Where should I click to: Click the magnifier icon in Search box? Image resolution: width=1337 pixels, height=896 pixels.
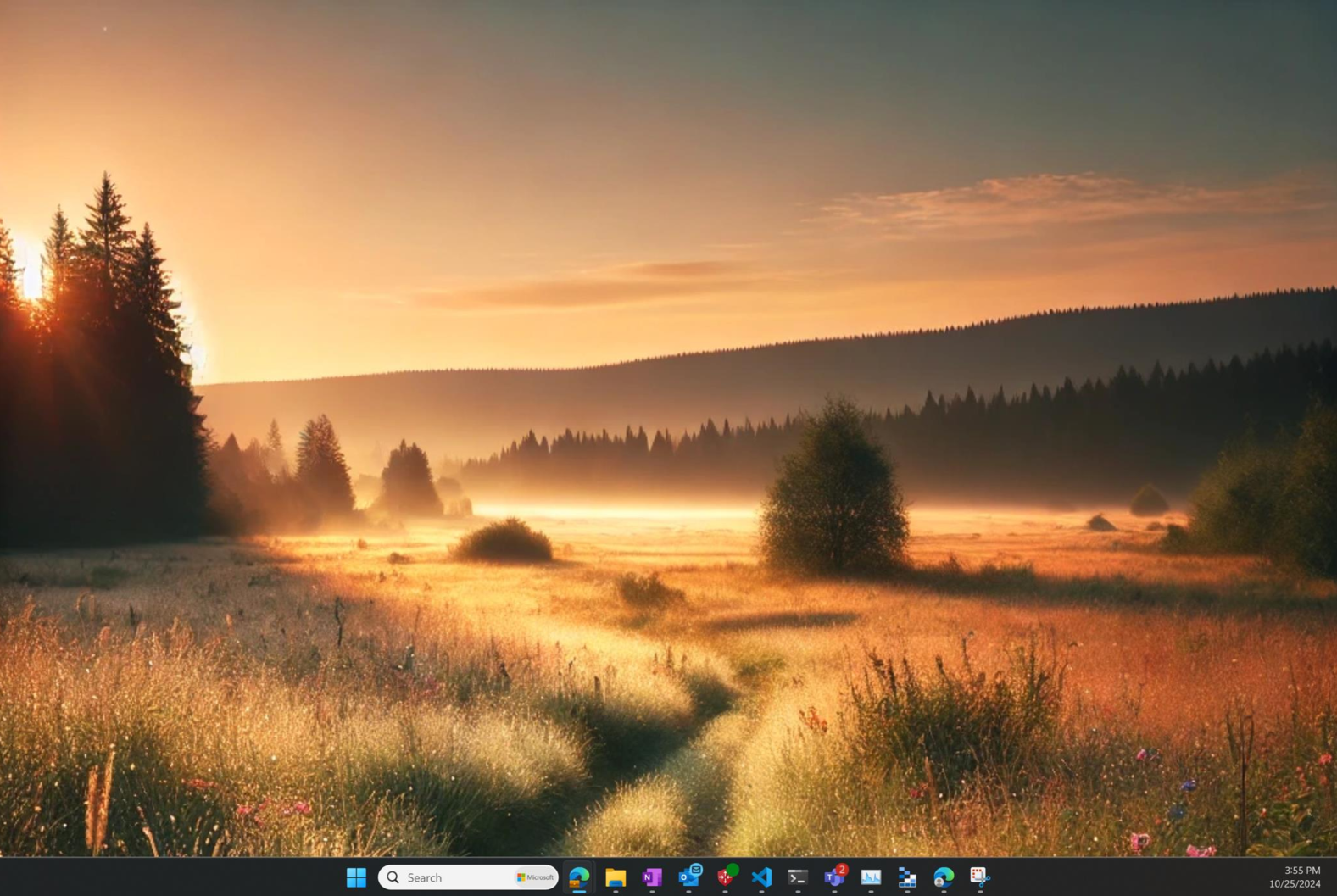pos(393,877)
